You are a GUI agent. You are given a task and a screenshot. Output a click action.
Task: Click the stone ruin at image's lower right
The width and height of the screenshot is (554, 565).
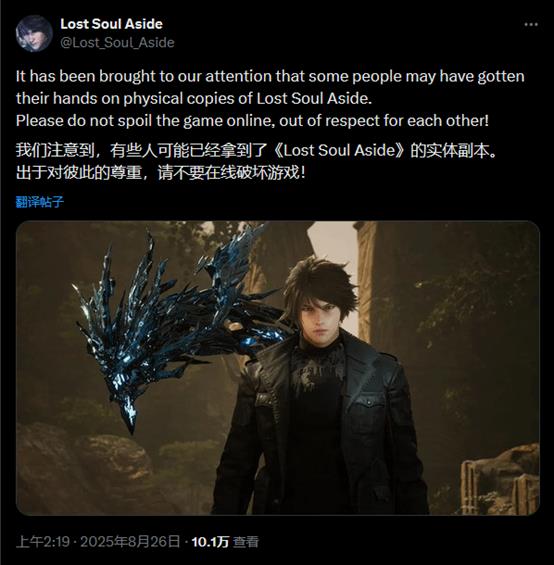click(x=500, y=479)
